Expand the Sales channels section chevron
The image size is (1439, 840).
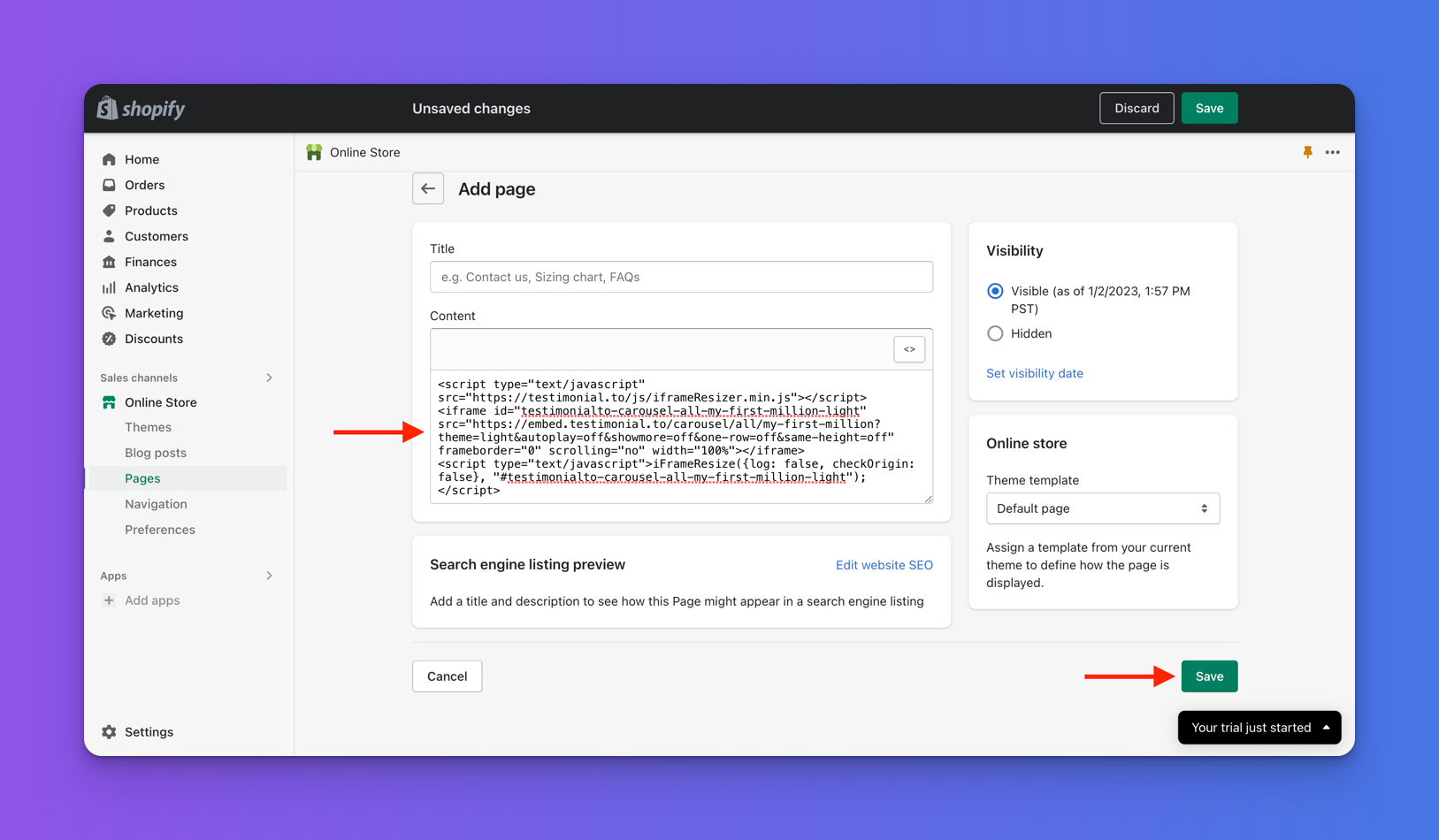(270, 378)
